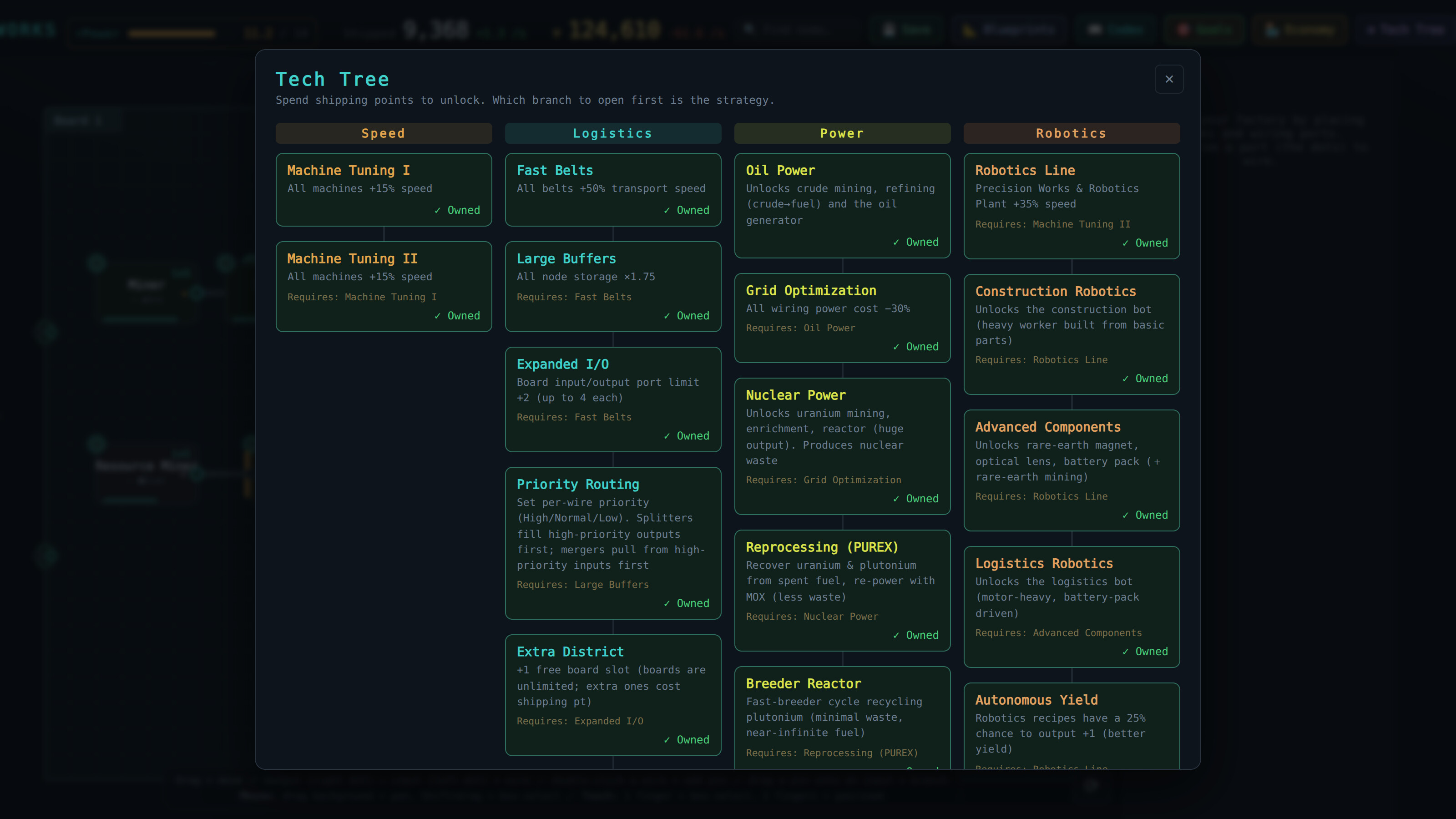Select the Power branch header
This screenshot has width=1456, height=819.
pyautogui.click(x=842, y=133)
